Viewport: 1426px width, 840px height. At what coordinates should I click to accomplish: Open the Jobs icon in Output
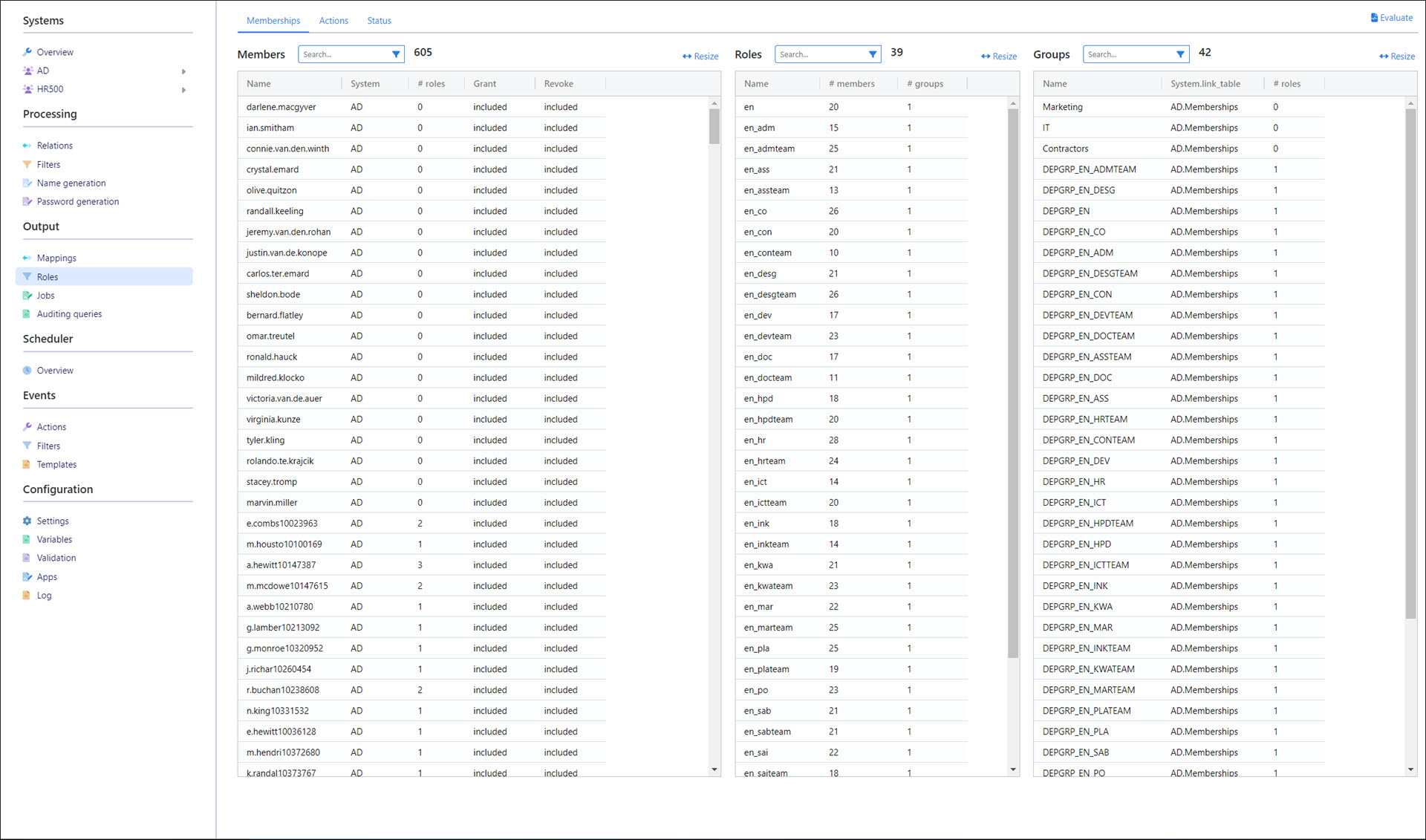[27, 296]
